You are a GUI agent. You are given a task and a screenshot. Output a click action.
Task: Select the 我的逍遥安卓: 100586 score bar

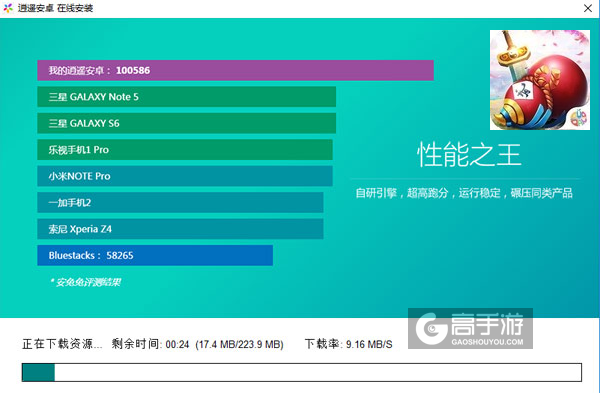tap(235, 70)
